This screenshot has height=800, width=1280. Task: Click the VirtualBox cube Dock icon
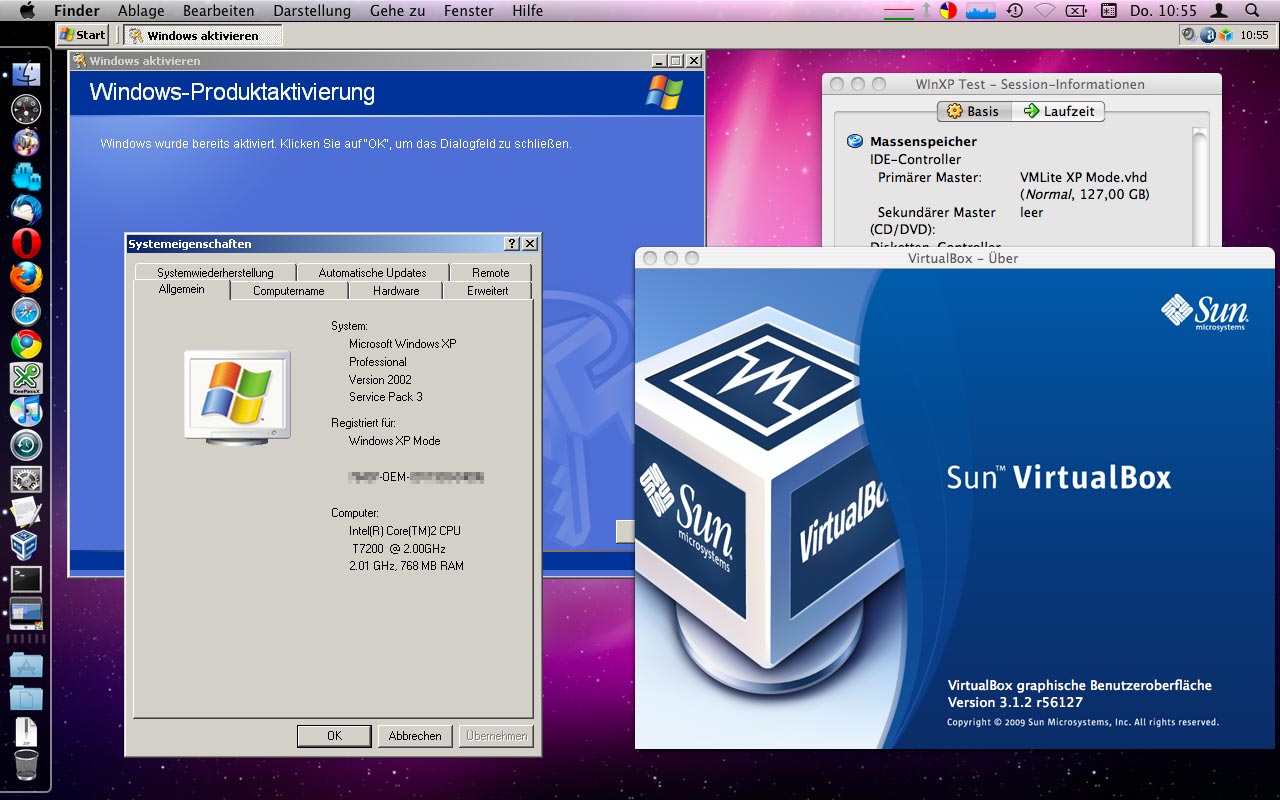click(x=24, y=545)
